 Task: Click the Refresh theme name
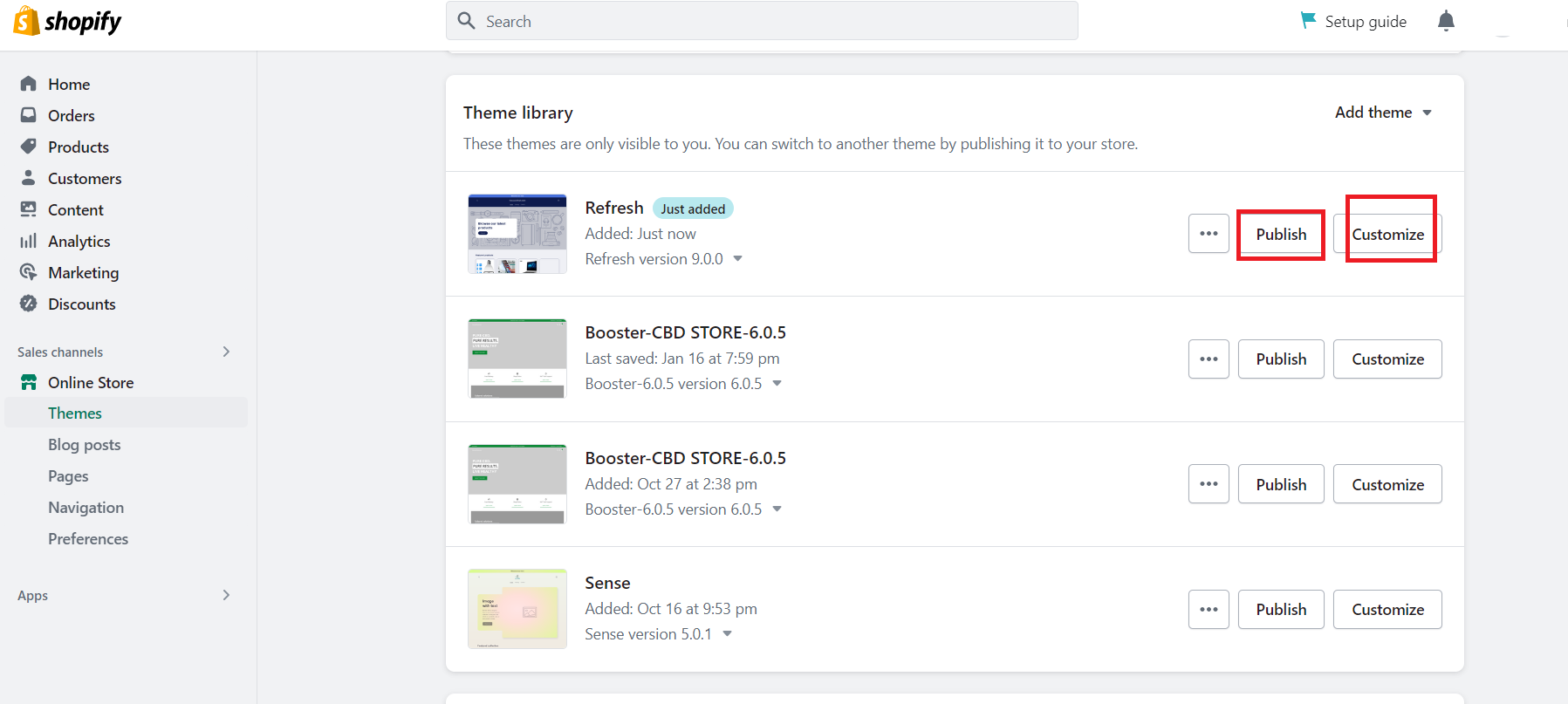[x=614, y=208]
